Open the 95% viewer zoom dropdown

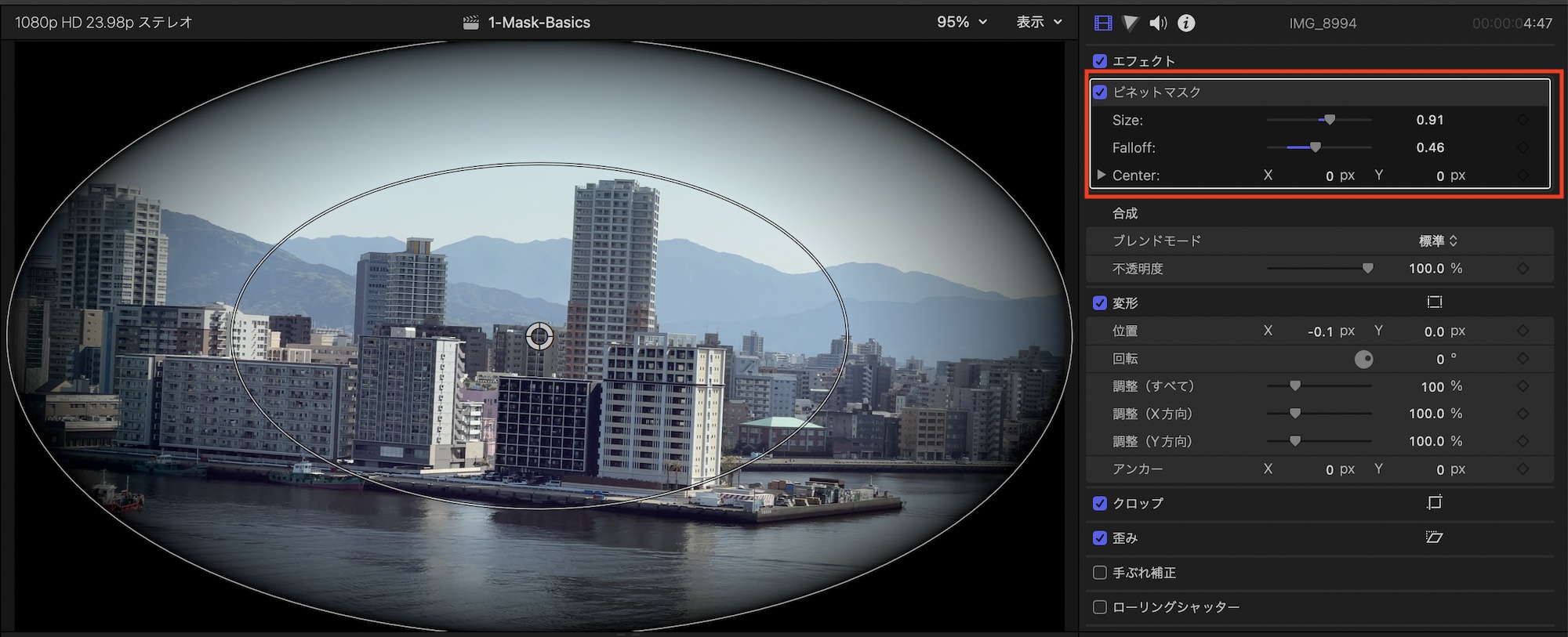coord(962,23)
